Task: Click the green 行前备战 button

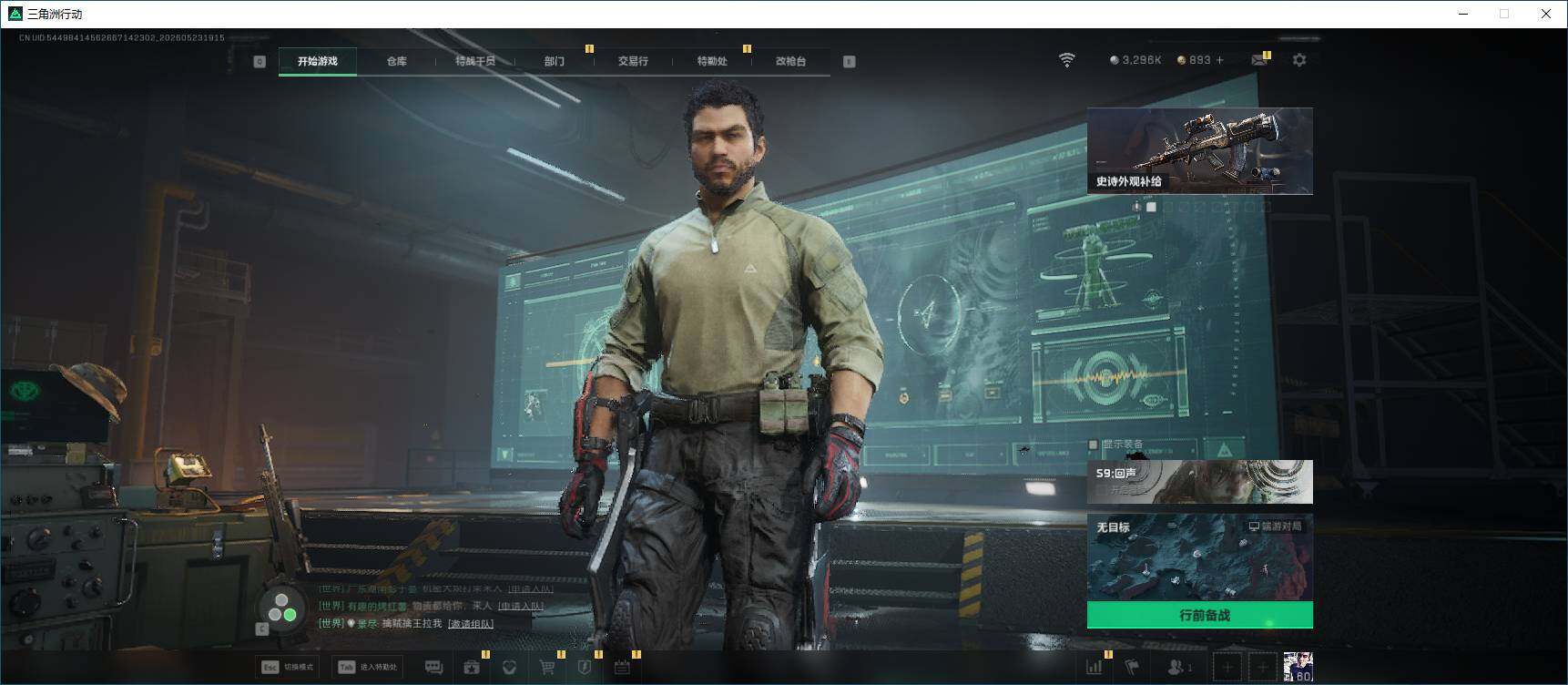Action: [1200, 615]
